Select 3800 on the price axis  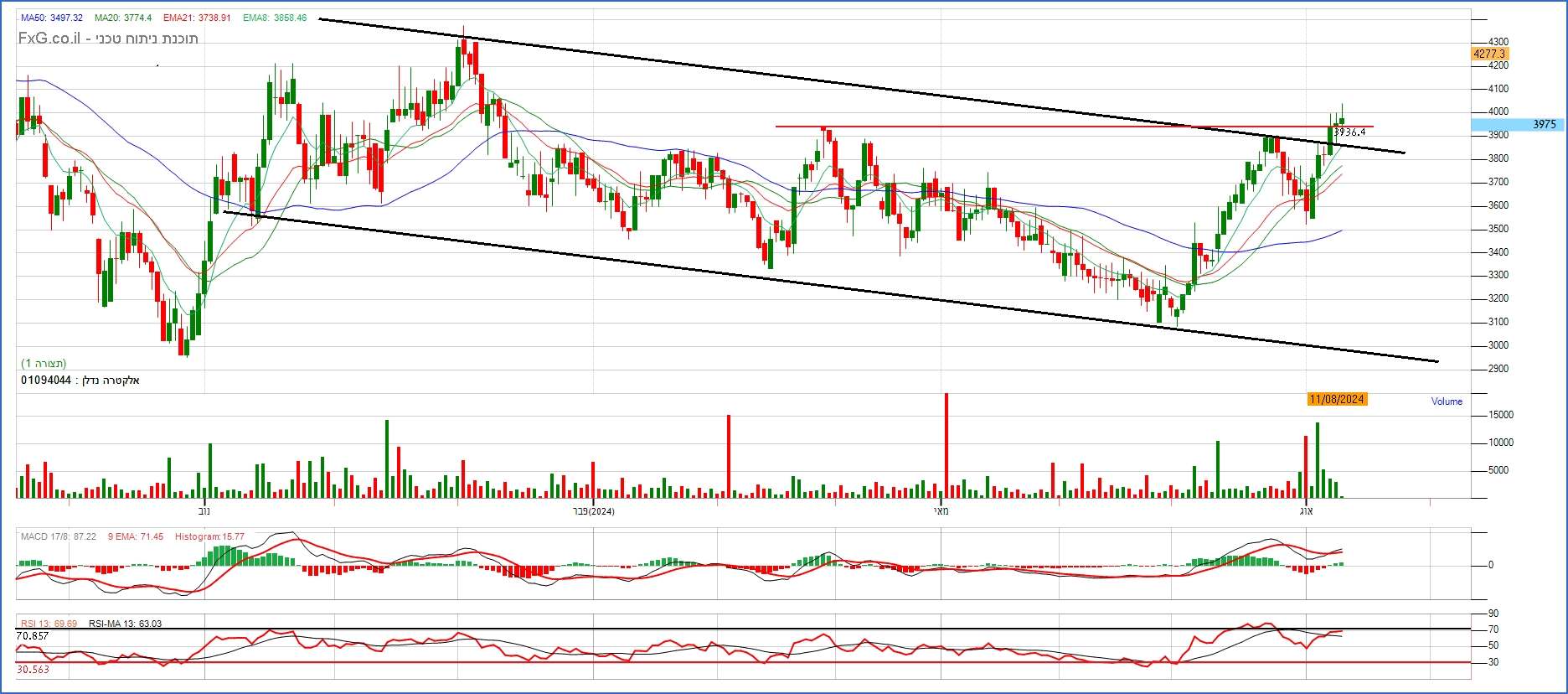1499,158
